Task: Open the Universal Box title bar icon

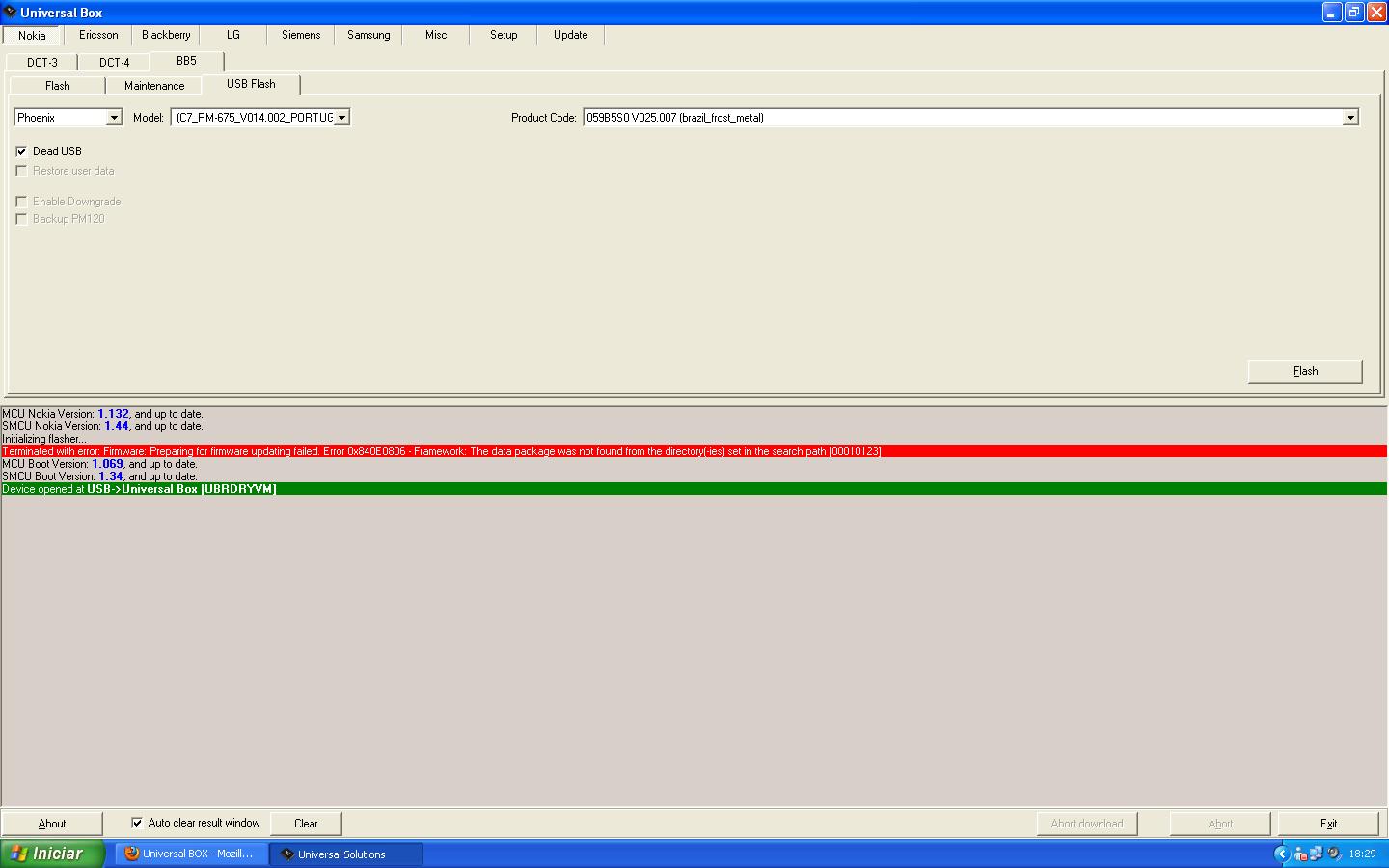Action: 10,12
